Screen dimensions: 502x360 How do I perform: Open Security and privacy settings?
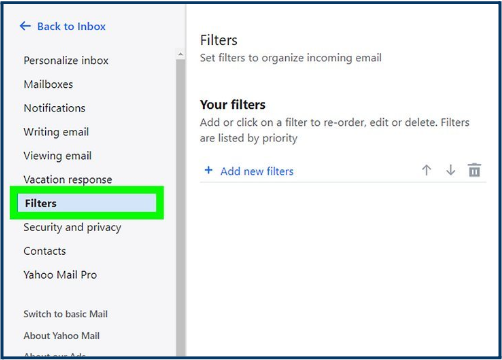tap(72, 227)
